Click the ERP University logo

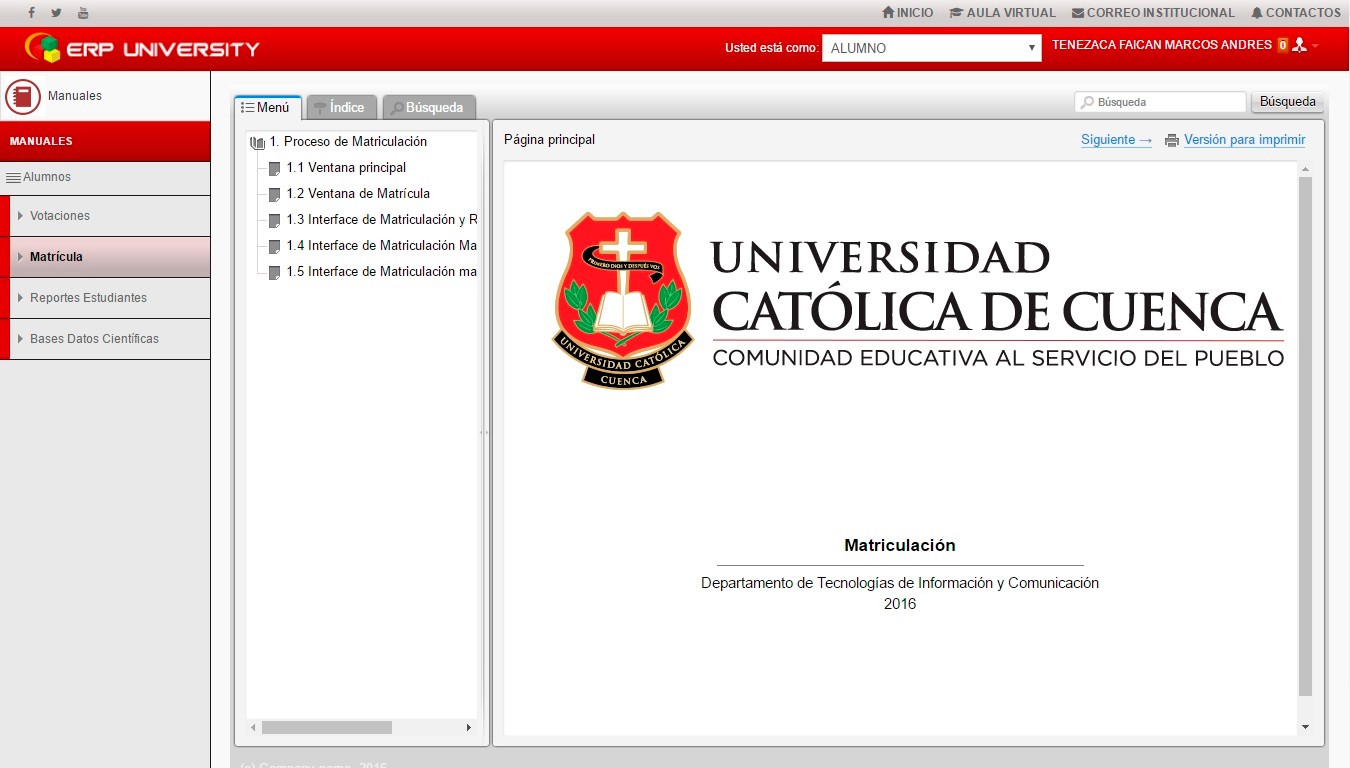click(x=142, y=48)
